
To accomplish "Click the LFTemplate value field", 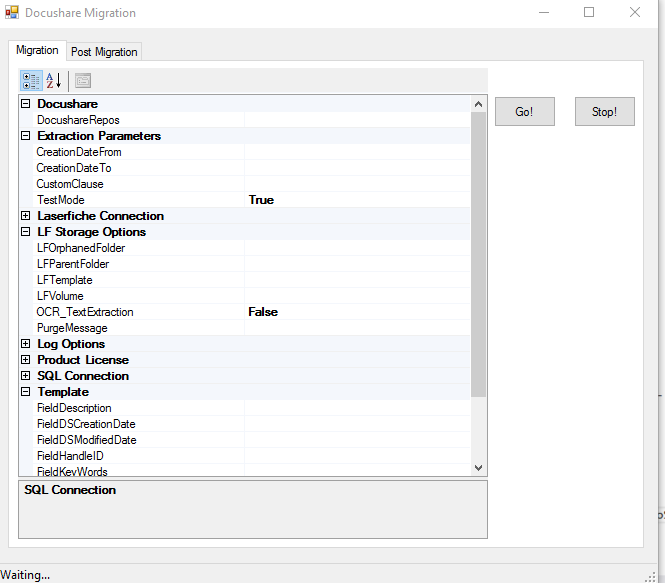I will (357, 280).
